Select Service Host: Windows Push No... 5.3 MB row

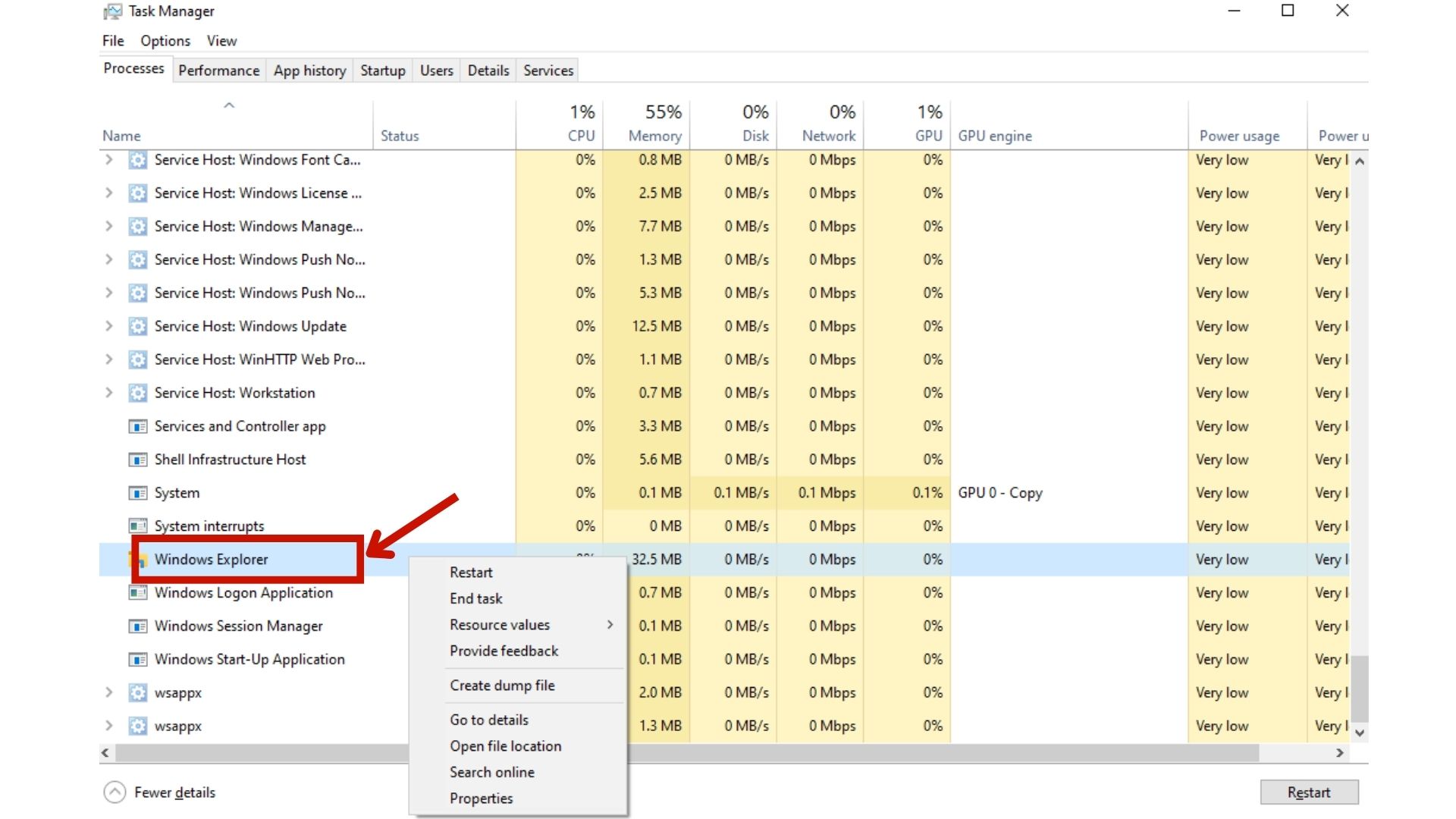[724, 293]
